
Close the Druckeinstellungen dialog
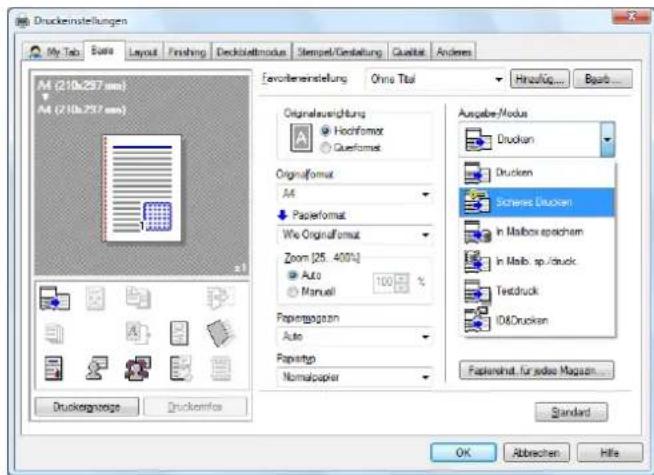[631, 17]
